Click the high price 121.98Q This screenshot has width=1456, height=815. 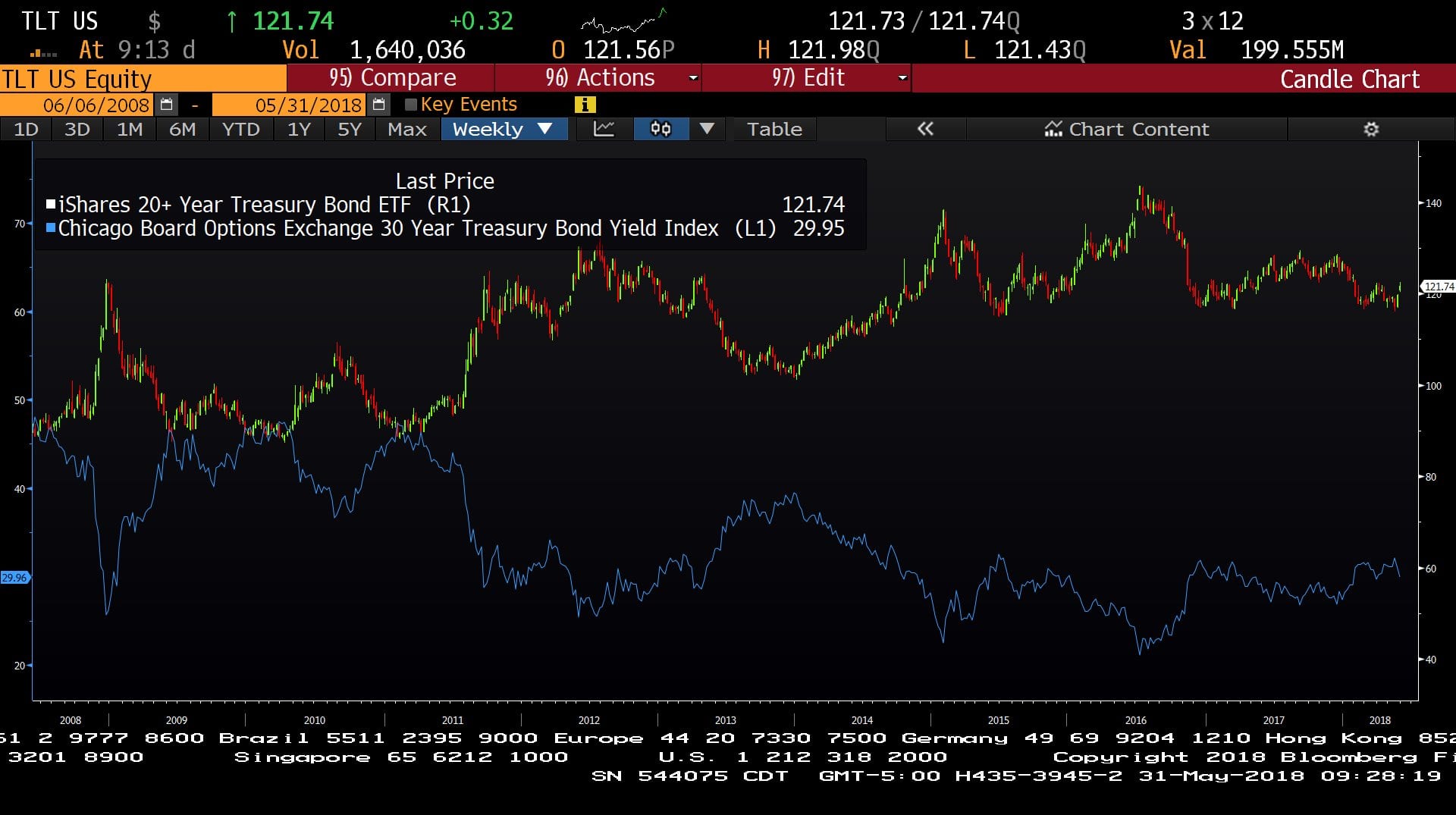833,50
